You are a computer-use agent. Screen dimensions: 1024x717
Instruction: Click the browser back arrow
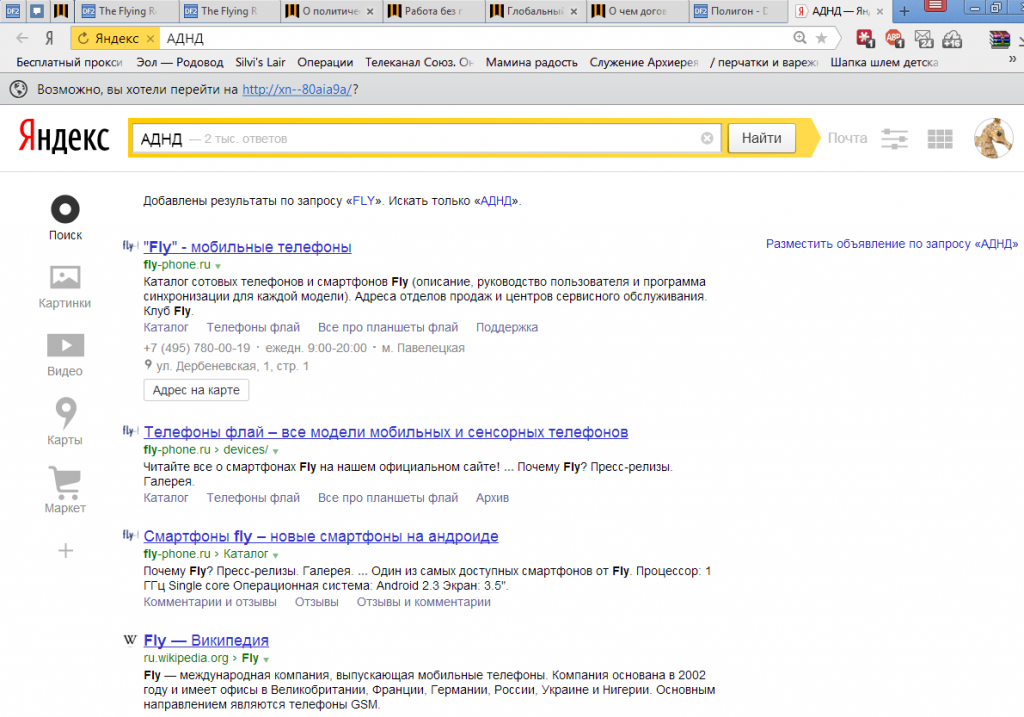click(22, 39)
